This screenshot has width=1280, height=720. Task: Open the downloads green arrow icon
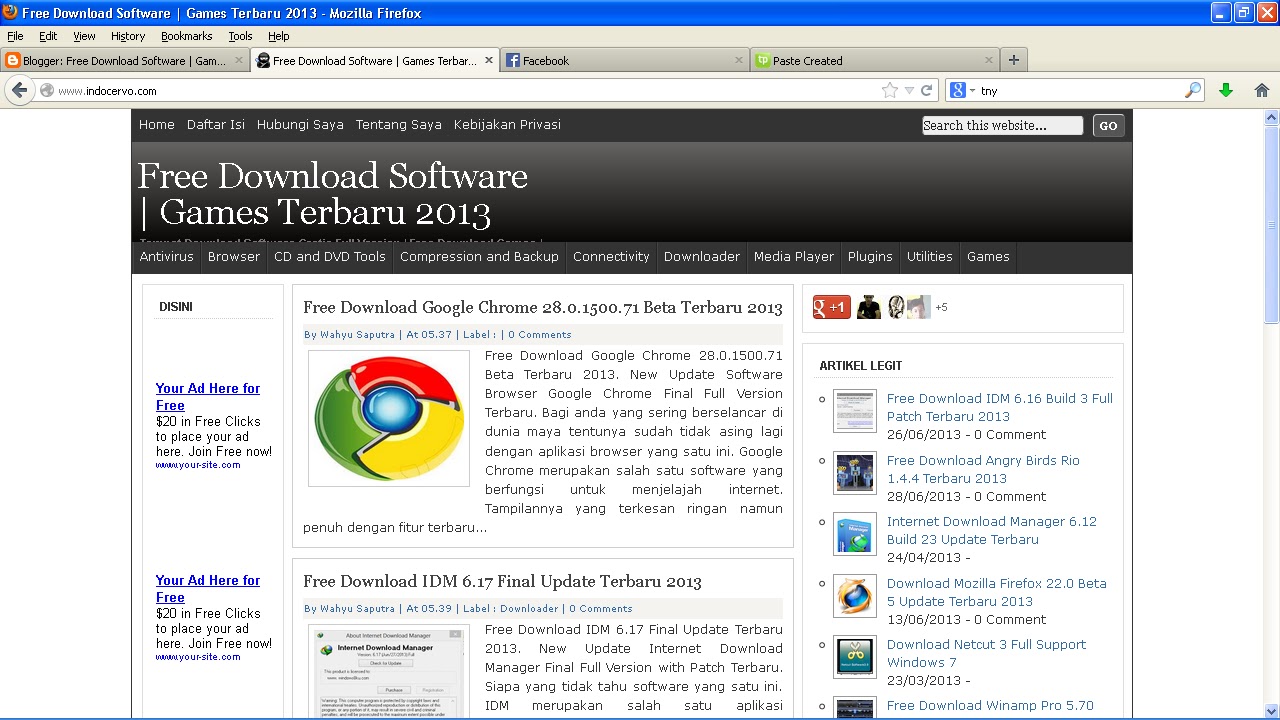(x=1226, y=90)
